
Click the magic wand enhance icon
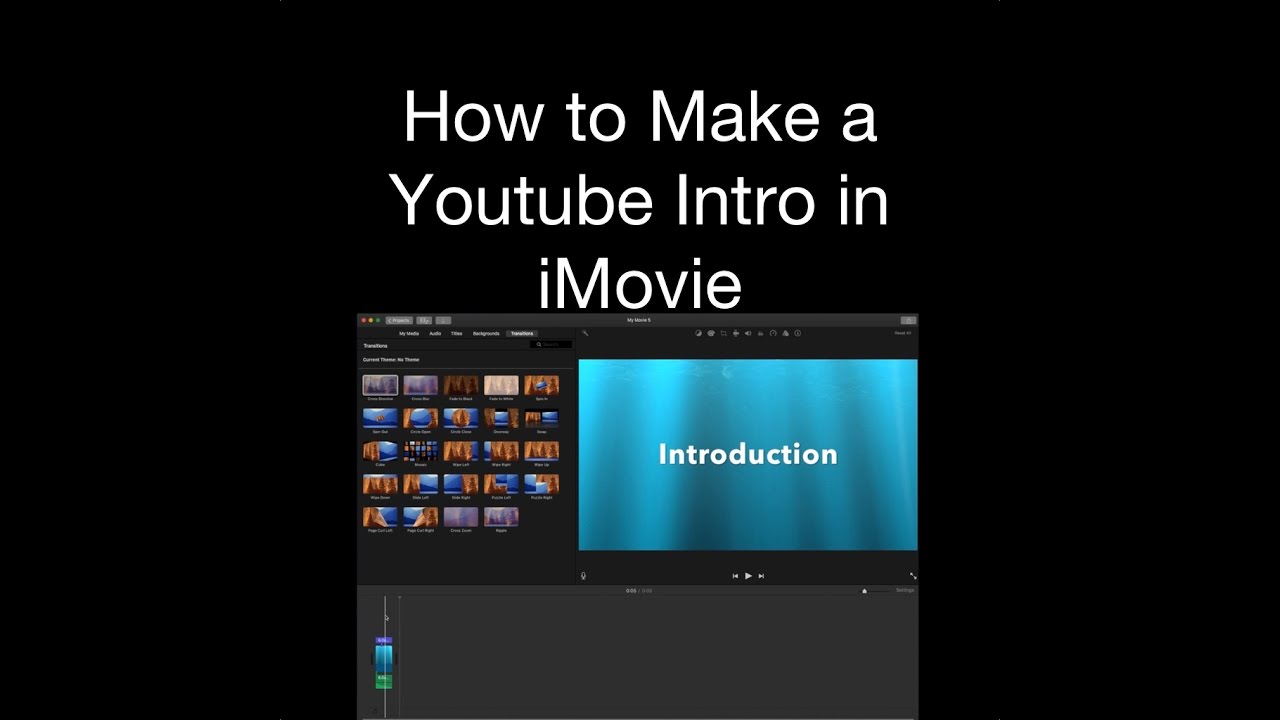tap(585, 333)
